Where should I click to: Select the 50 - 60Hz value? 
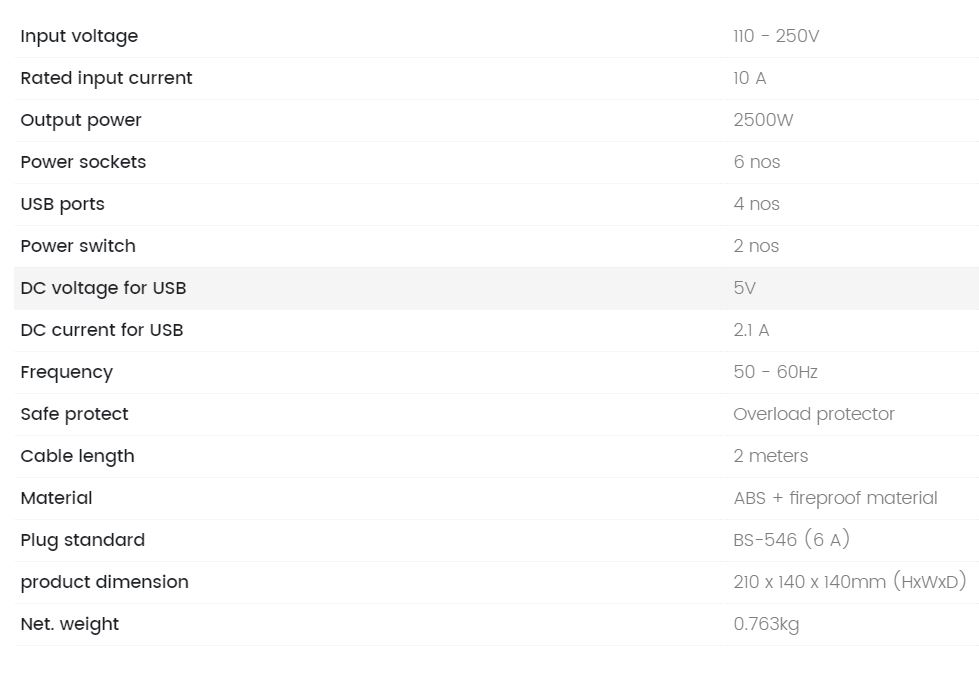pyautogui.click(x=775, y=372)
